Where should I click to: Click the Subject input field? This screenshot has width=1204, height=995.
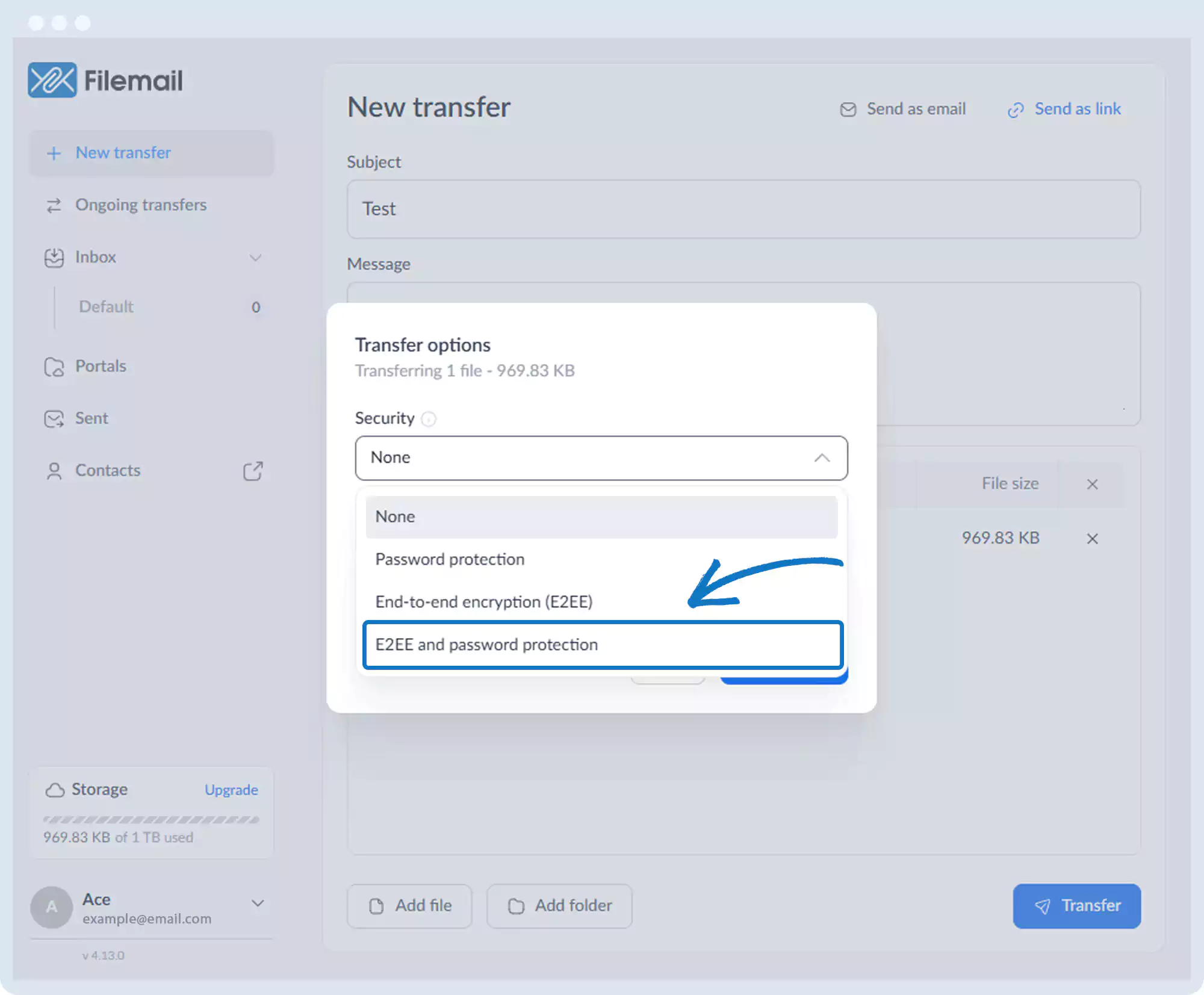tap(743, 209)
